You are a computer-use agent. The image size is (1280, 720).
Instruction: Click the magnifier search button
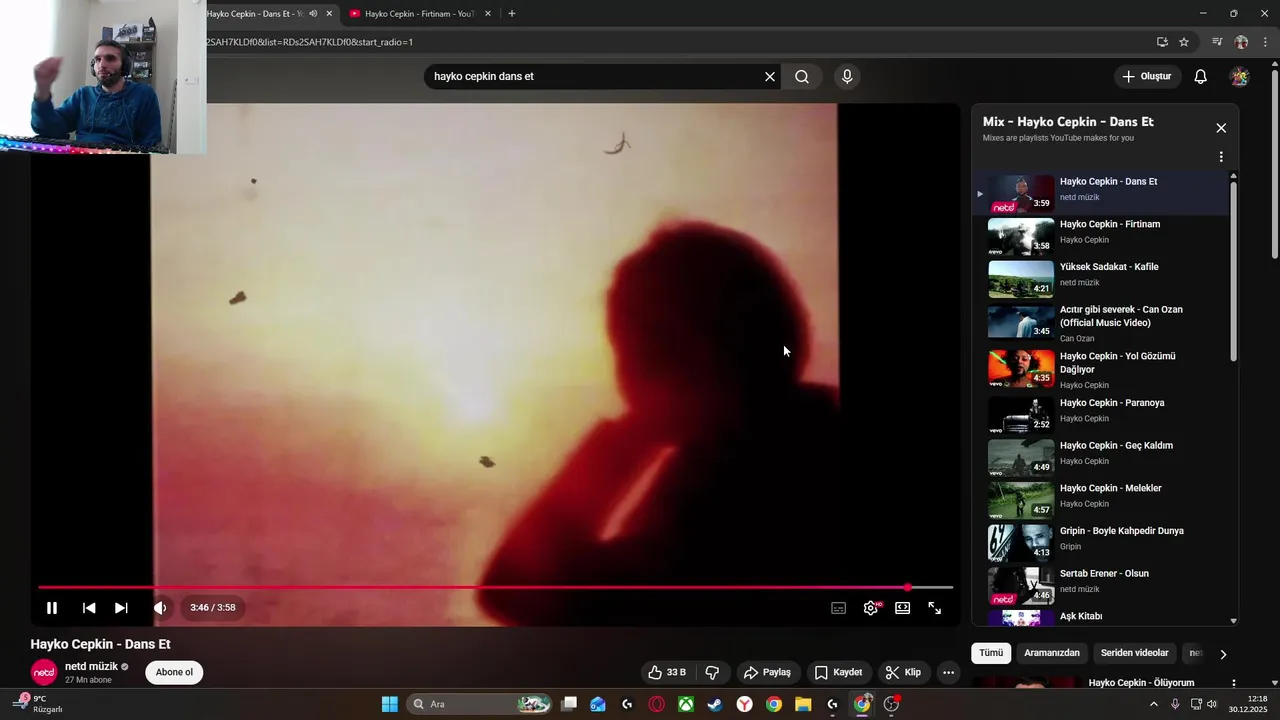802,77
